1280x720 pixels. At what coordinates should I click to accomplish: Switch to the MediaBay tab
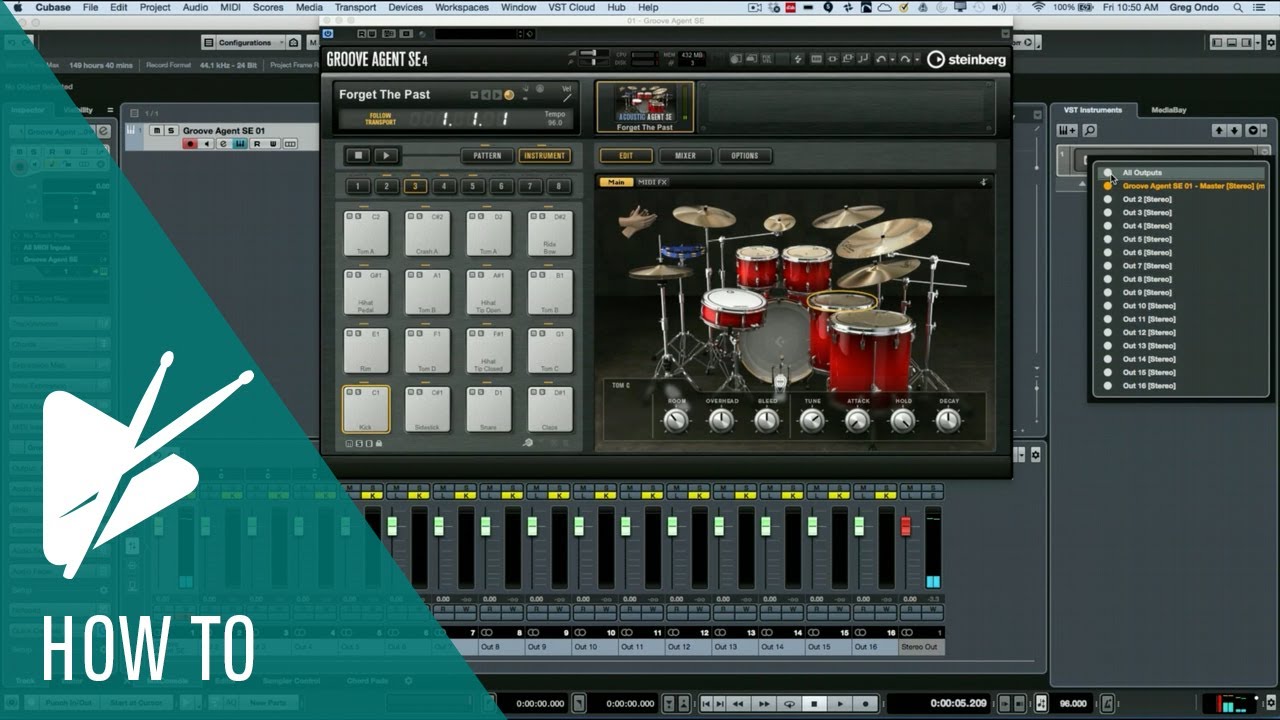tap(1168, 110)
